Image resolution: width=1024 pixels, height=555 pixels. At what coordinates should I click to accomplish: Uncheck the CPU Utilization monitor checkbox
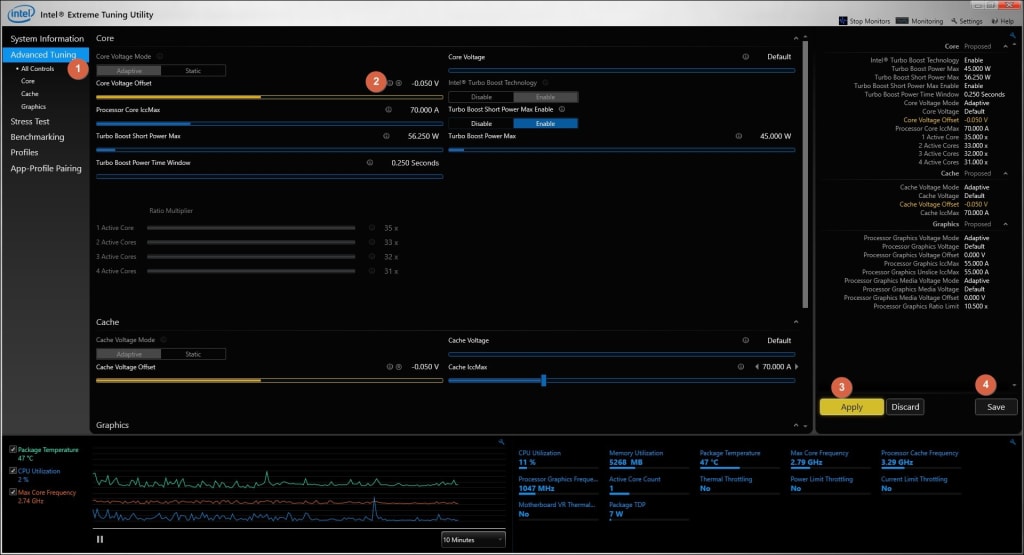click(13, 470)
